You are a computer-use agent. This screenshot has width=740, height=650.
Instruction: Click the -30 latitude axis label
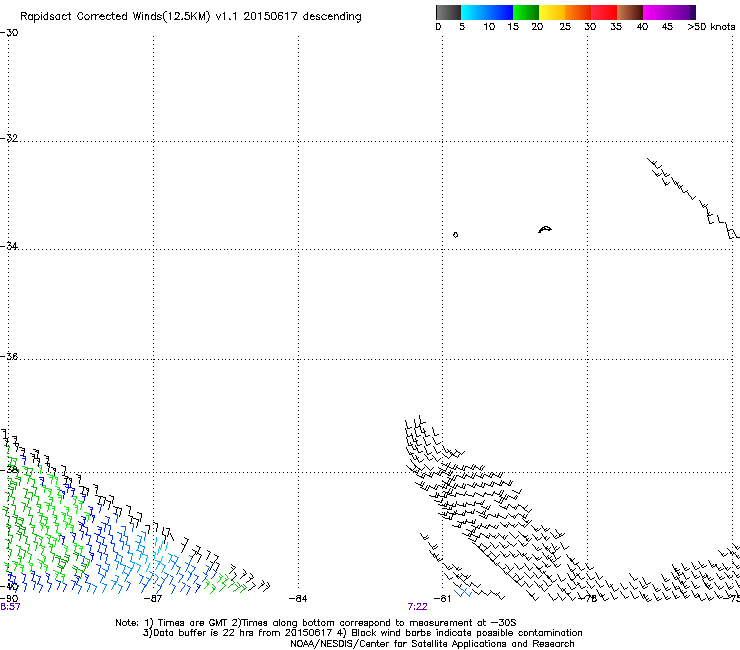point(9,33)
